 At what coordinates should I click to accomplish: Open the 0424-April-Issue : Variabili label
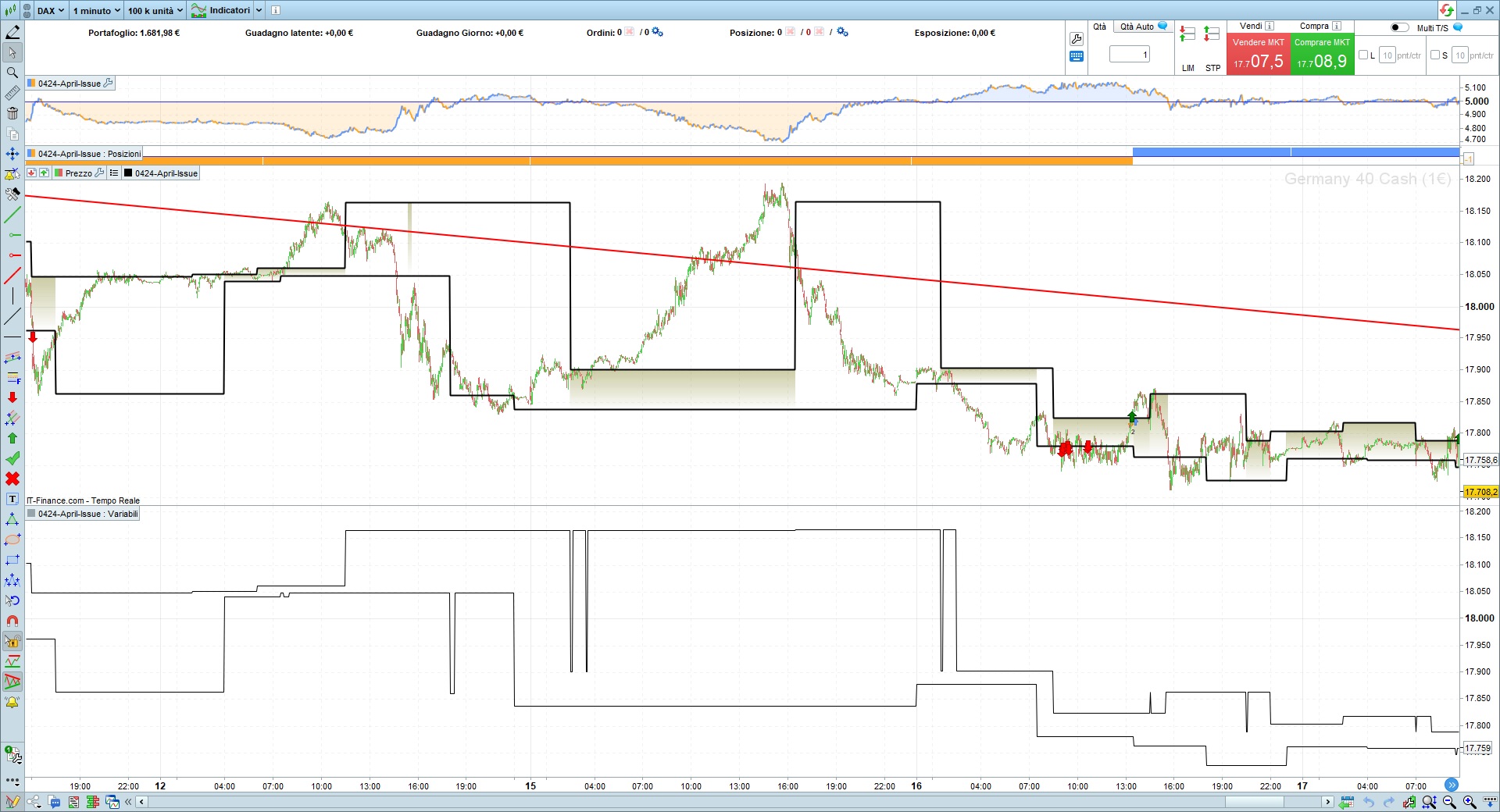tap(83, 514)
